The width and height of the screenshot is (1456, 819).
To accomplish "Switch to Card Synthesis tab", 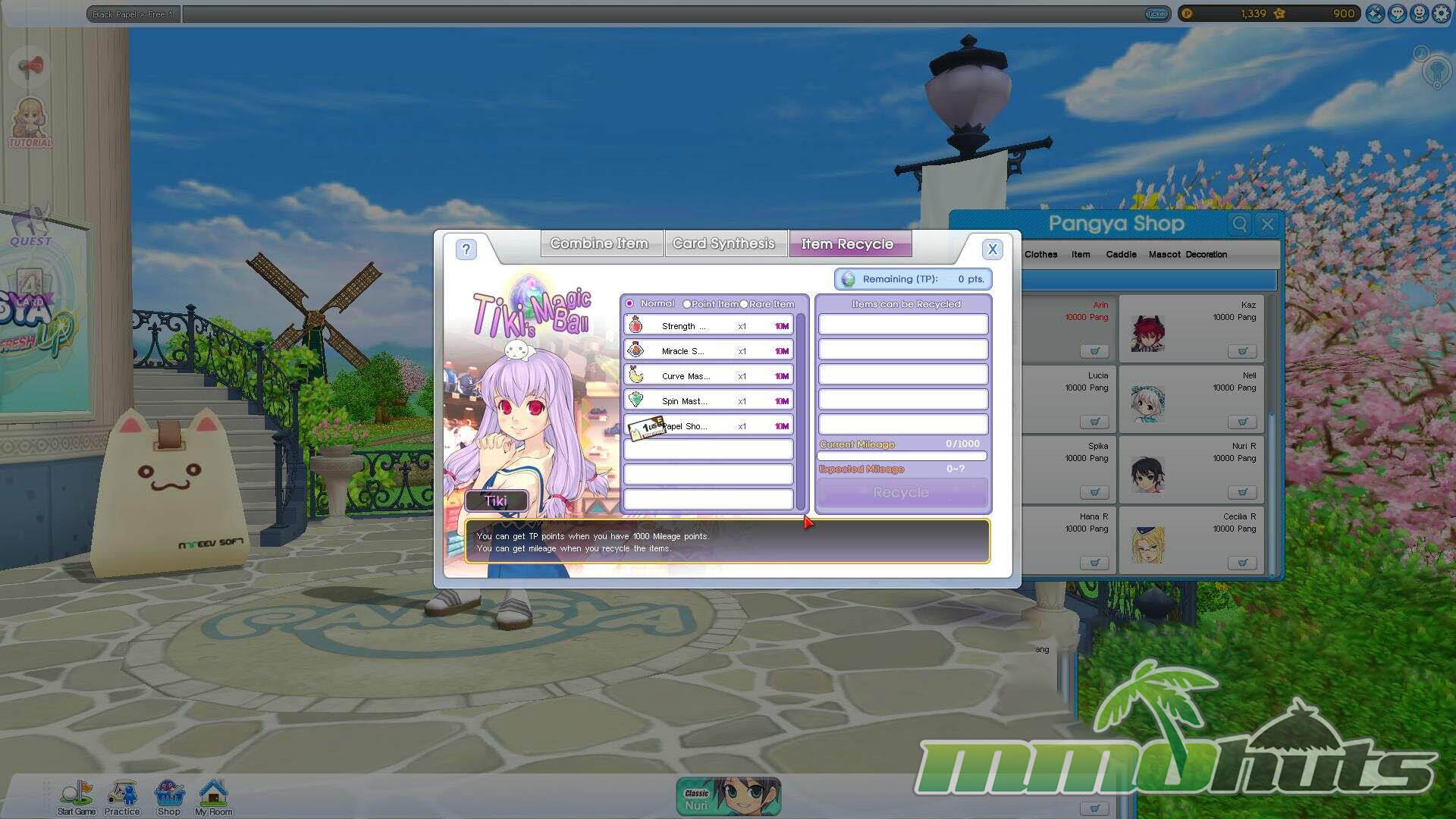I will (723, 243).
